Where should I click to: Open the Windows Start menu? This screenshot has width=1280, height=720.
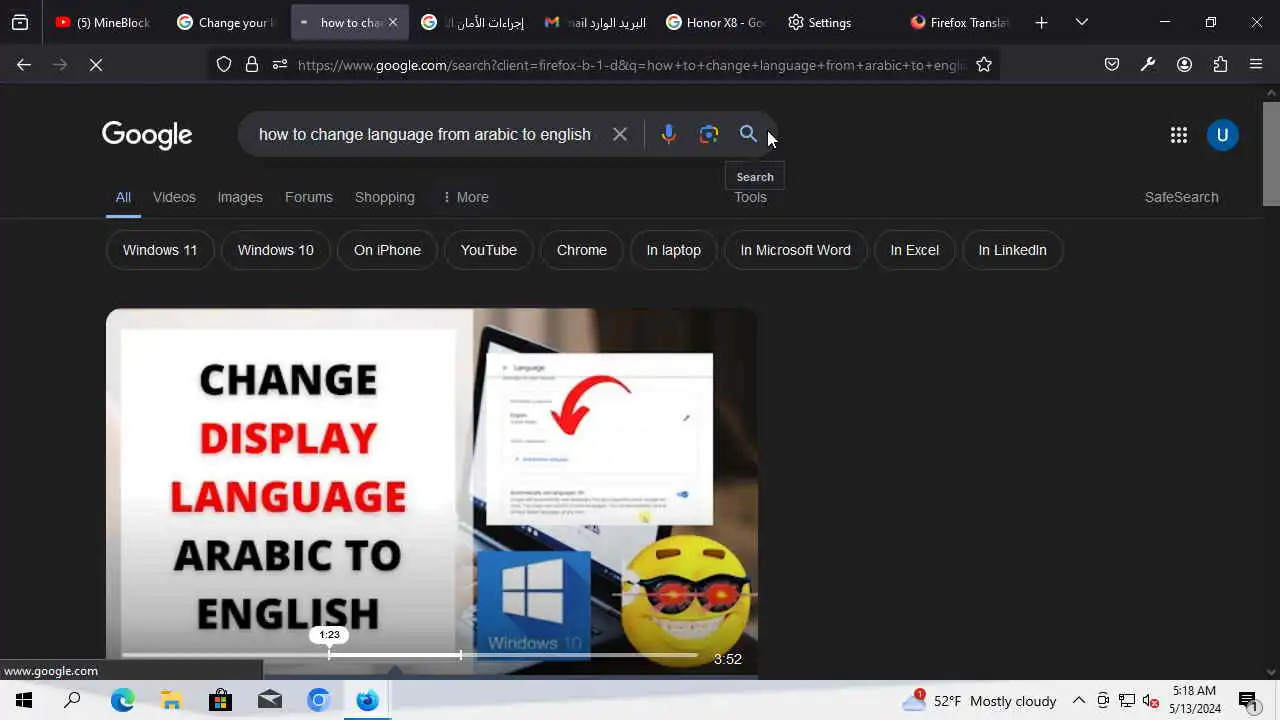24,701
